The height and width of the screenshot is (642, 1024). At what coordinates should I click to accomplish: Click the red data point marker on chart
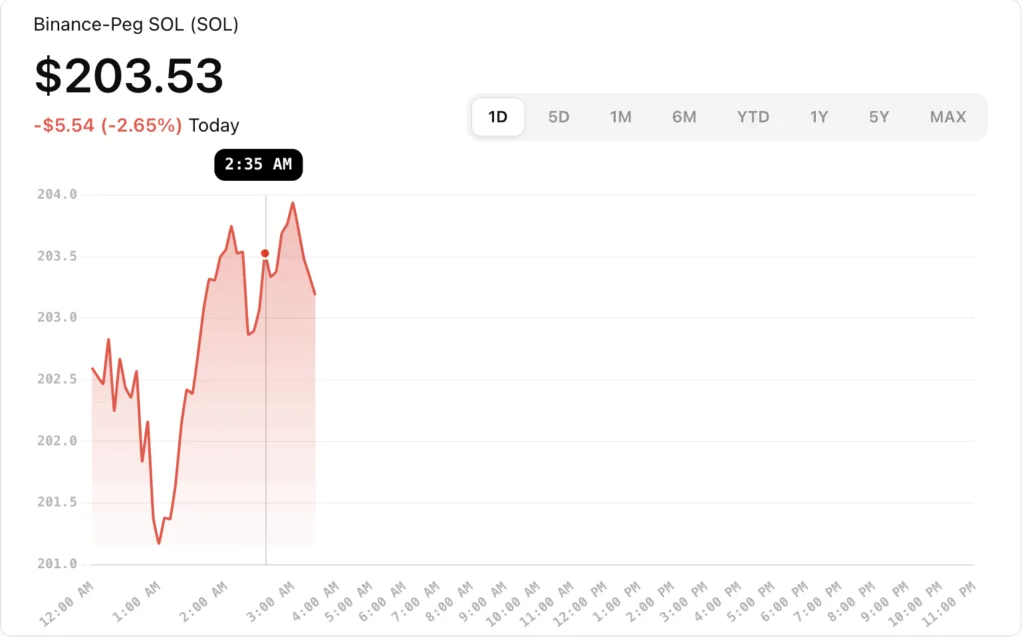point(264,253)
